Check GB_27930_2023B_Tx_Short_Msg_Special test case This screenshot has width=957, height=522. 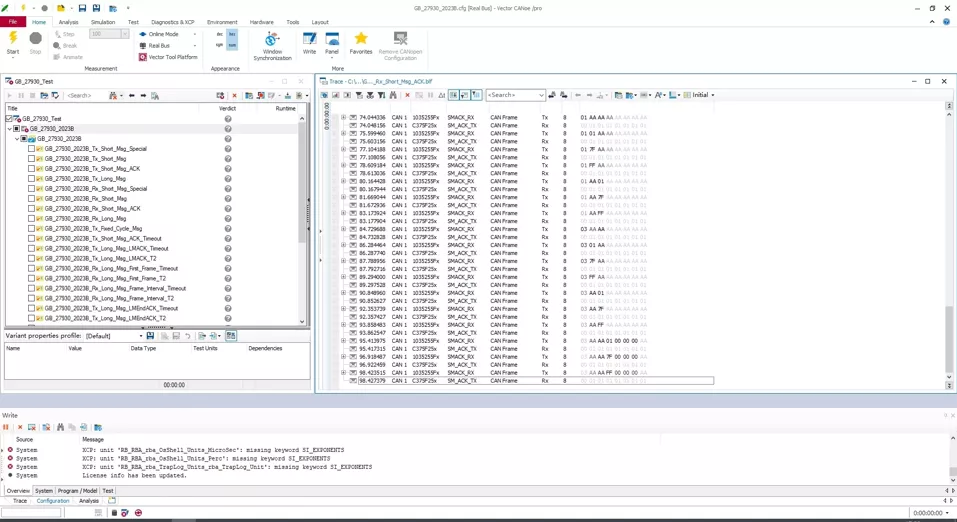[x=31, y=148]
